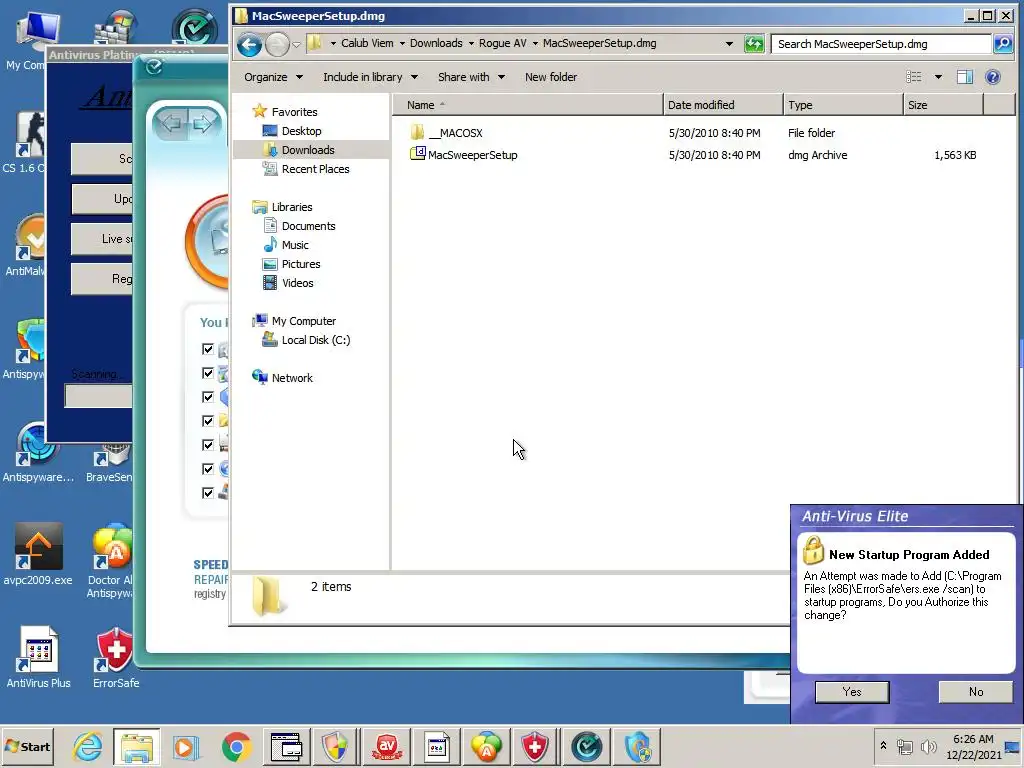Click Yes in Anti-Virus Elite popup
Viewport: 1024px width, 768px height.
(x=852, y=692)
